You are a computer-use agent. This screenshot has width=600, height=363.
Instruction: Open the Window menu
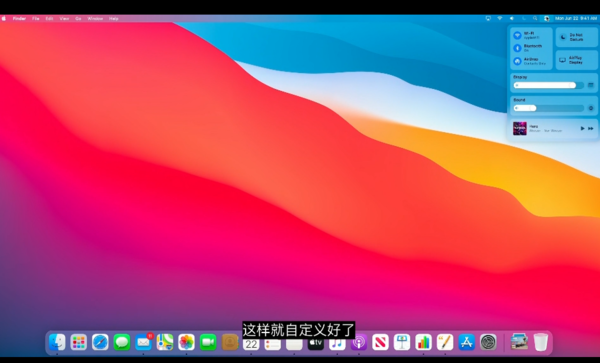point(95,18)
